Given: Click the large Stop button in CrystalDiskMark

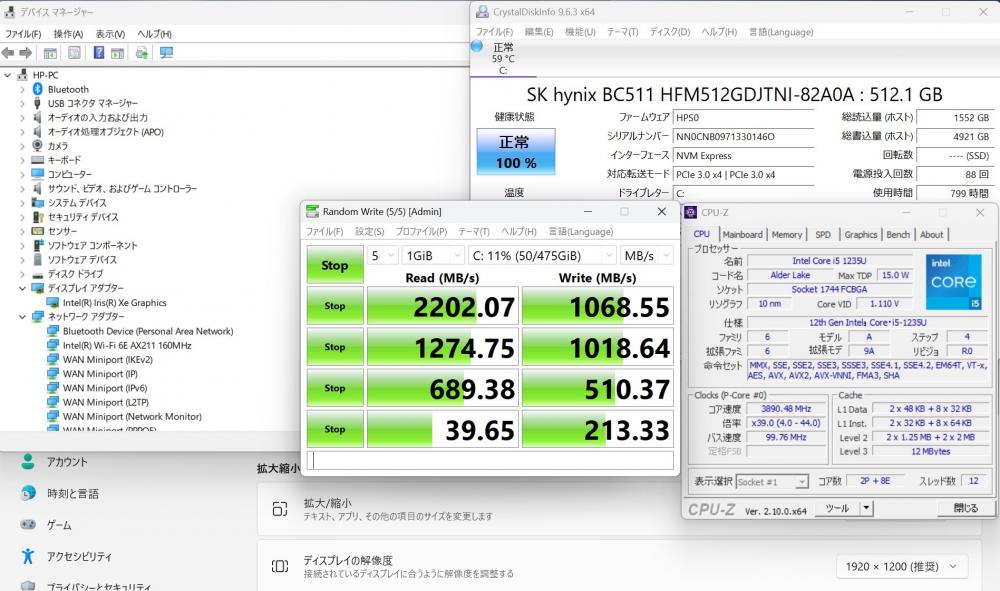Looking at the screenshot, I should pos(335,265).
